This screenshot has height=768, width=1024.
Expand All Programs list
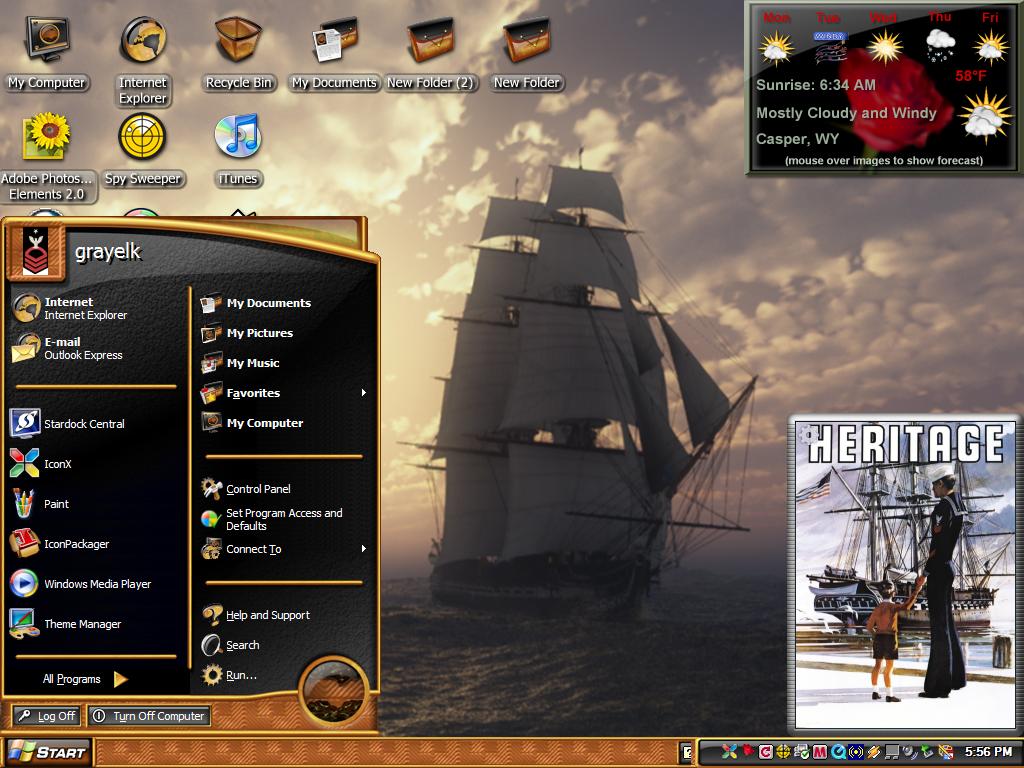point(84,679)
